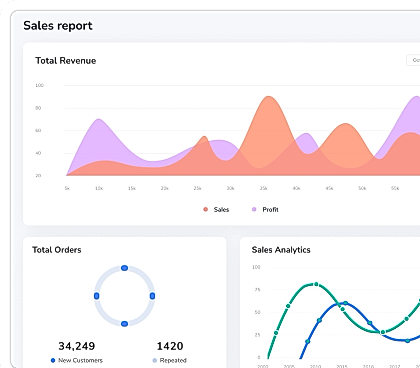Click the pale Repeated legend dot

click(x=155, y=360)
